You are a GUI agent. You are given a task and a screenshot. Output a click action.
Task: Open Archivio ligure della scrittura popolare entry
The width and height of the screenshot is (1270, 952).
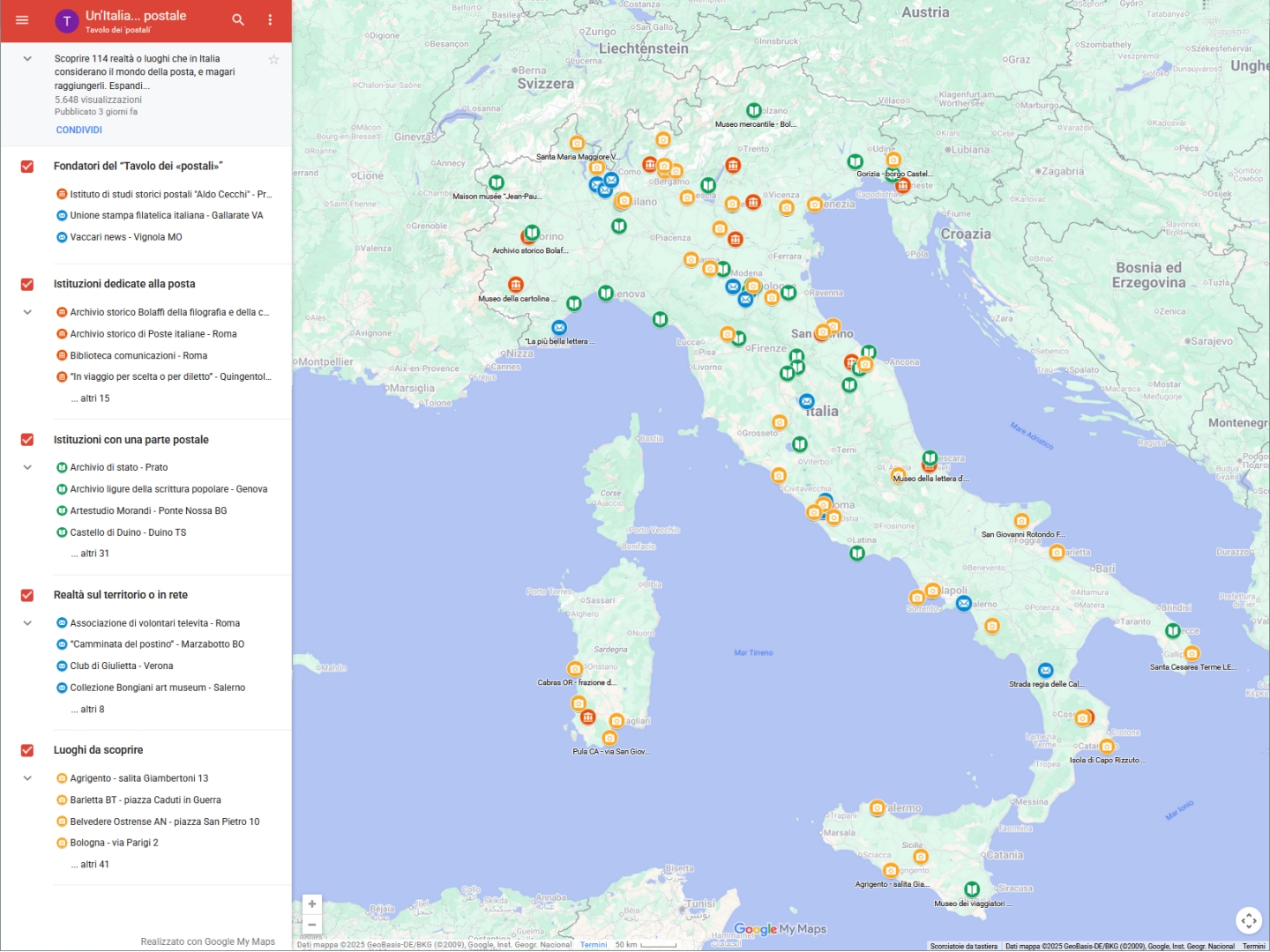coord(164,489)
